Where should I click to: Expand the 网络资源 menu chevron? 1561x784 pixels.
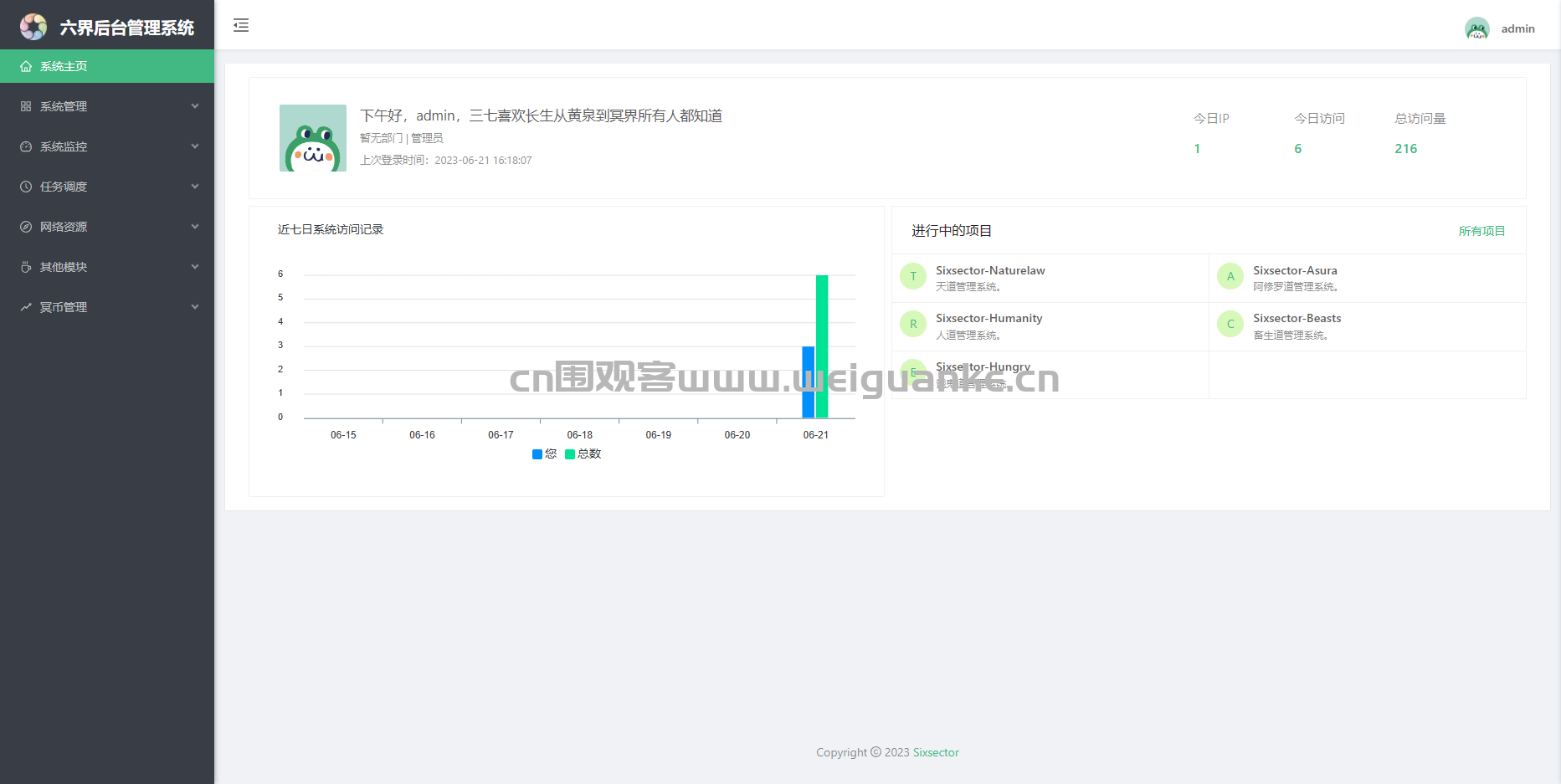point(195,227)
